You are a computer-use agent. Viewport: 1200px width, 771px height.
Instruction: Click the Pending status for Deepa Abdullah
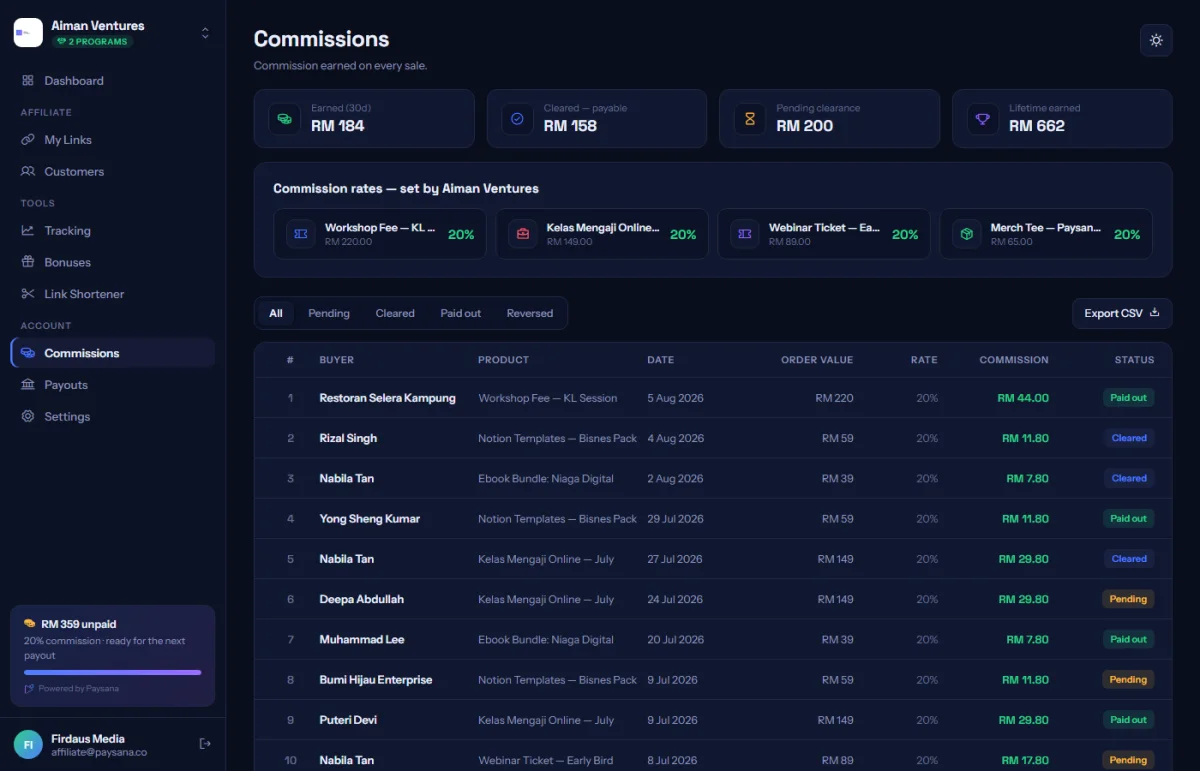(1128, 599)
